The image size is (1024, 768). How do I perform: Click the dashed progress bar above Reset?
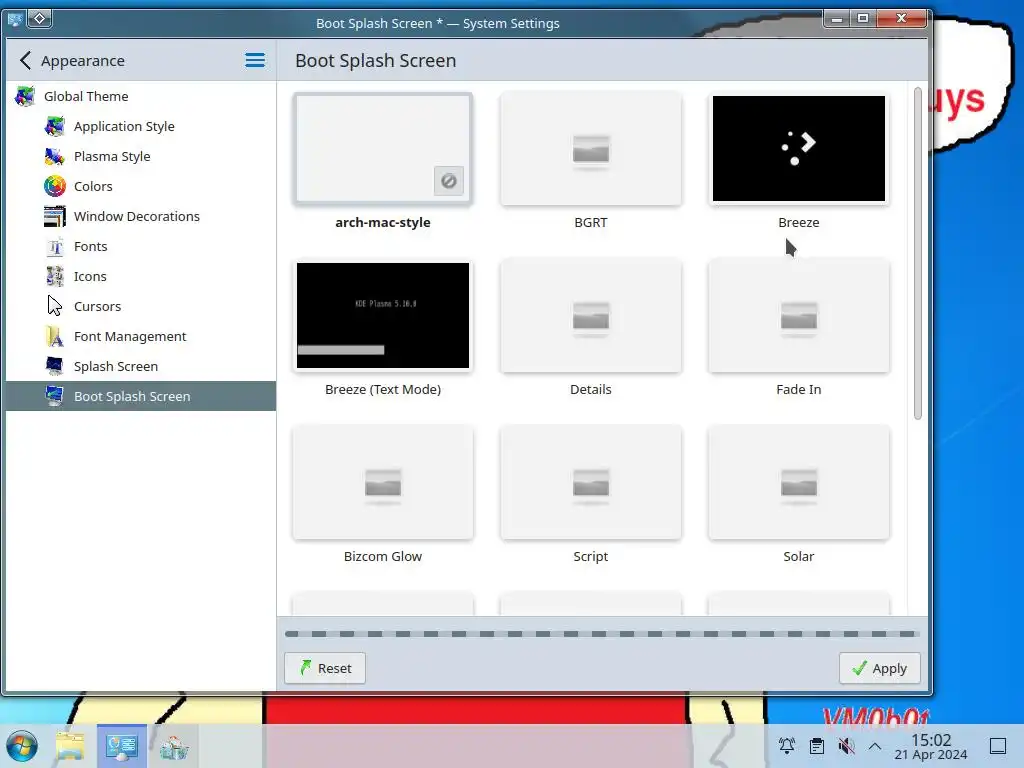[x=601, y=634]
